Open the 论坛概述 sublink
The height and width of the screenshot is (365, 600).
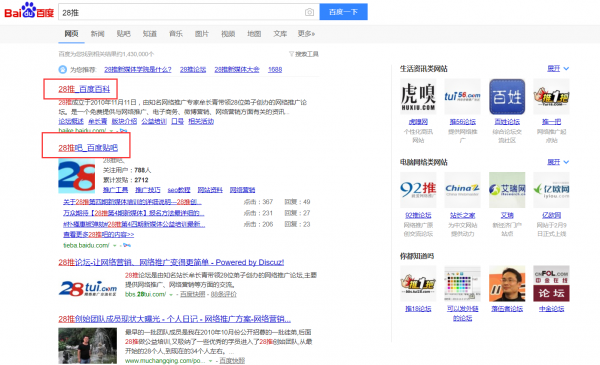pyautogui.click(x=71, y=121)
